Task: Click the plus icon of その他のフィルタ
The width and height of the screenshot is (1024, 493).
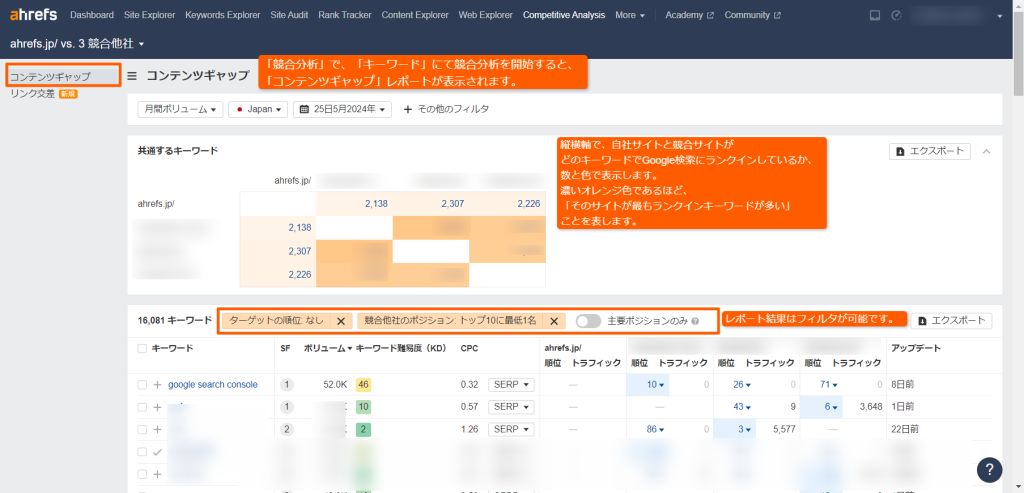Action: (x=408, y=109)
